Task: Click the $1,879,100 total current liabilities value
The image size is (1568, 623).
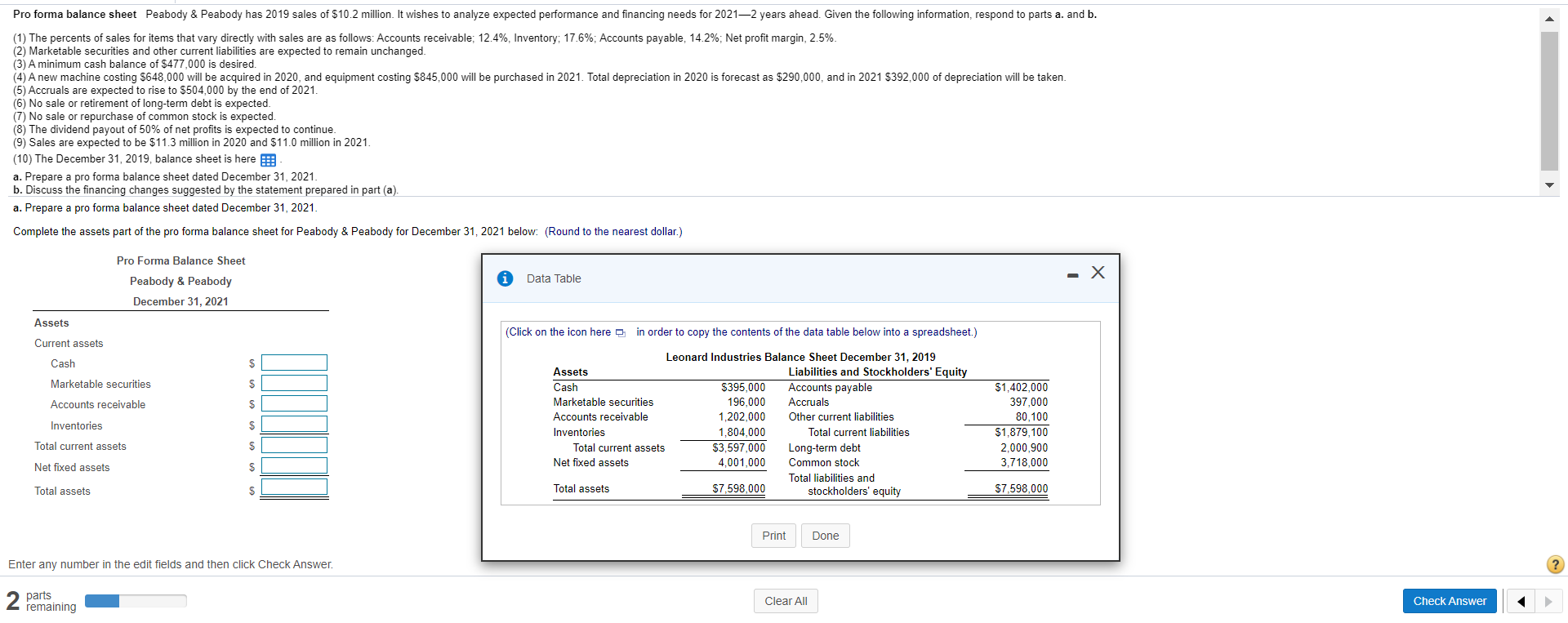Action: tap(1021, 432)
